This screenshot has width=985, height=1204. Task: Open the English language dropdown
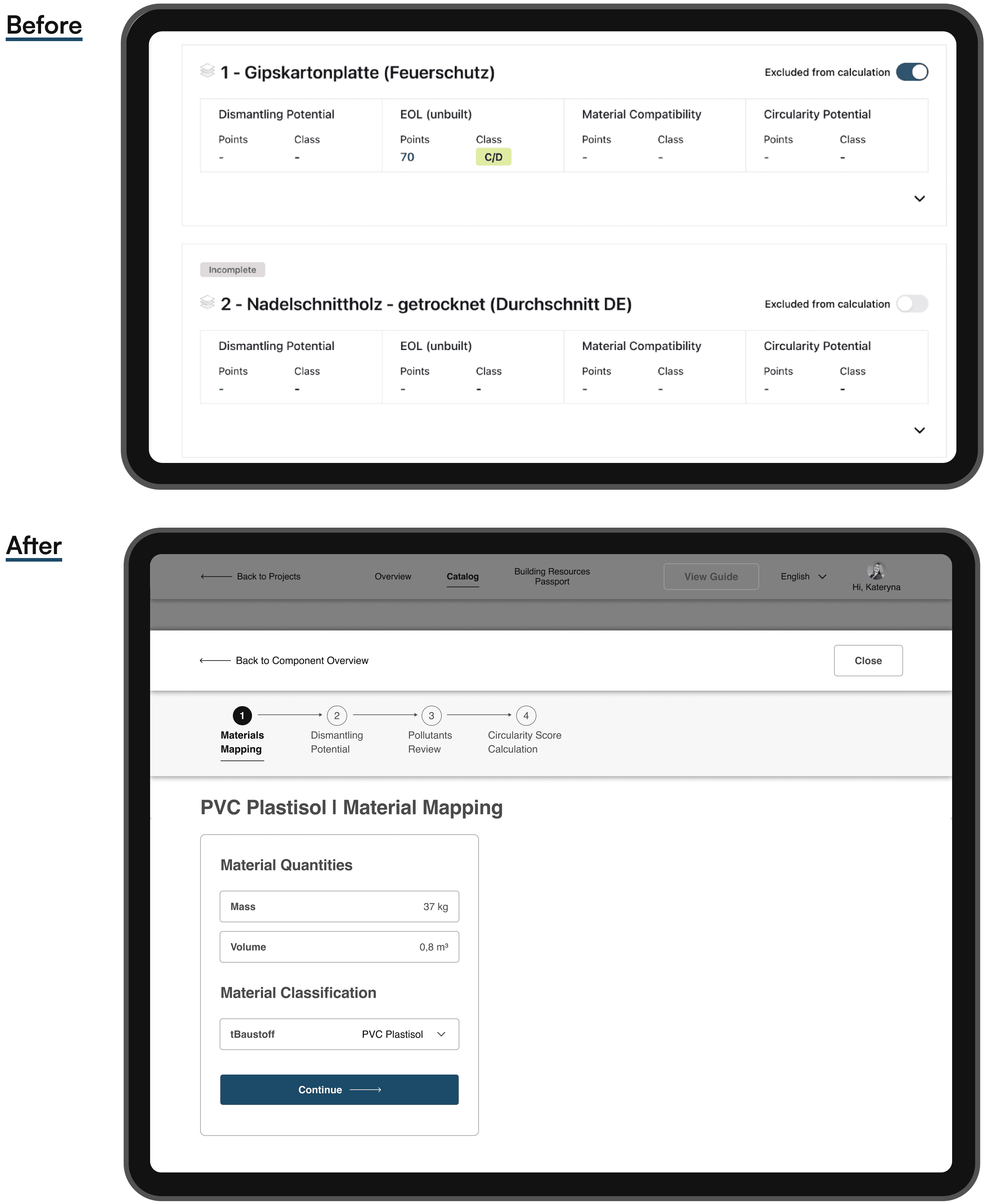click(x=803, y=577)
